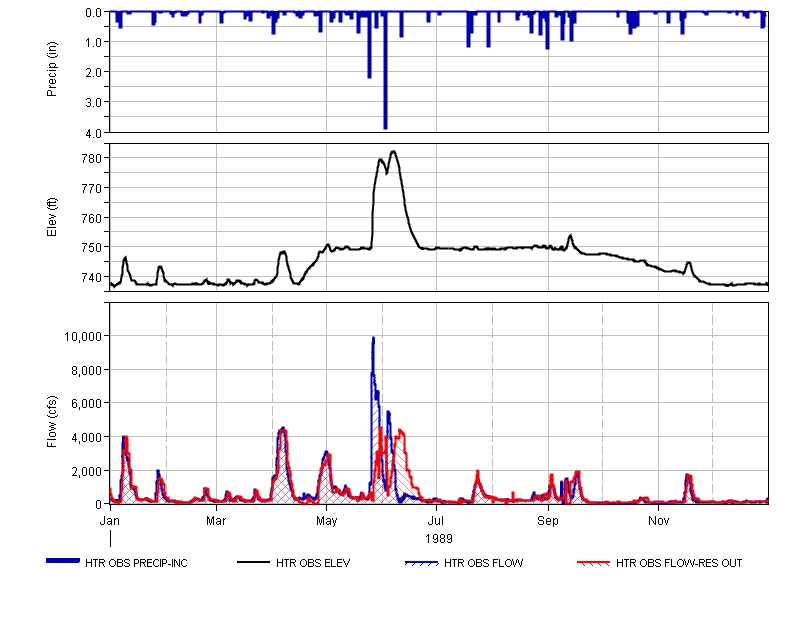Viewport: 800px width, 627px height.
Task: Click the "4.0" tick on the precipitation axis
Action: (94, 133)
